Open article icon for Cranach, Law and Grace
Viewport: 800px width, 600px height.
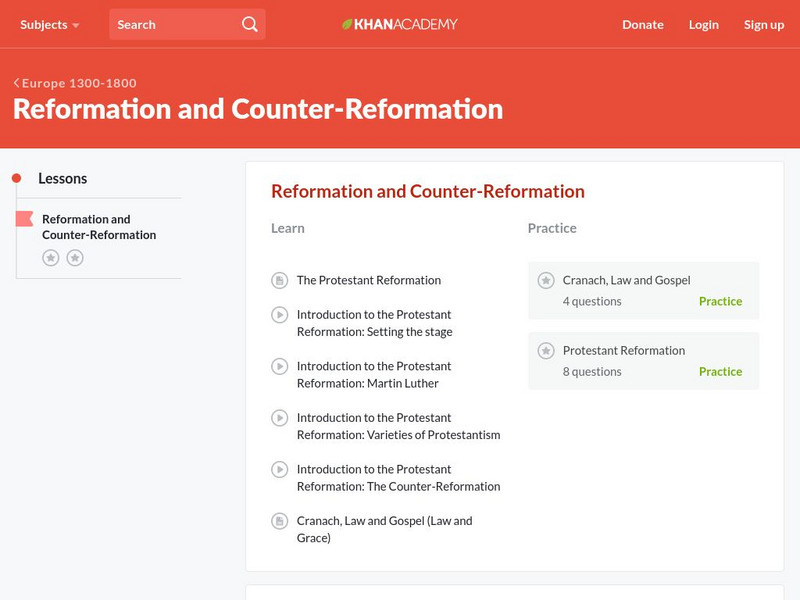tap(278, 521)
